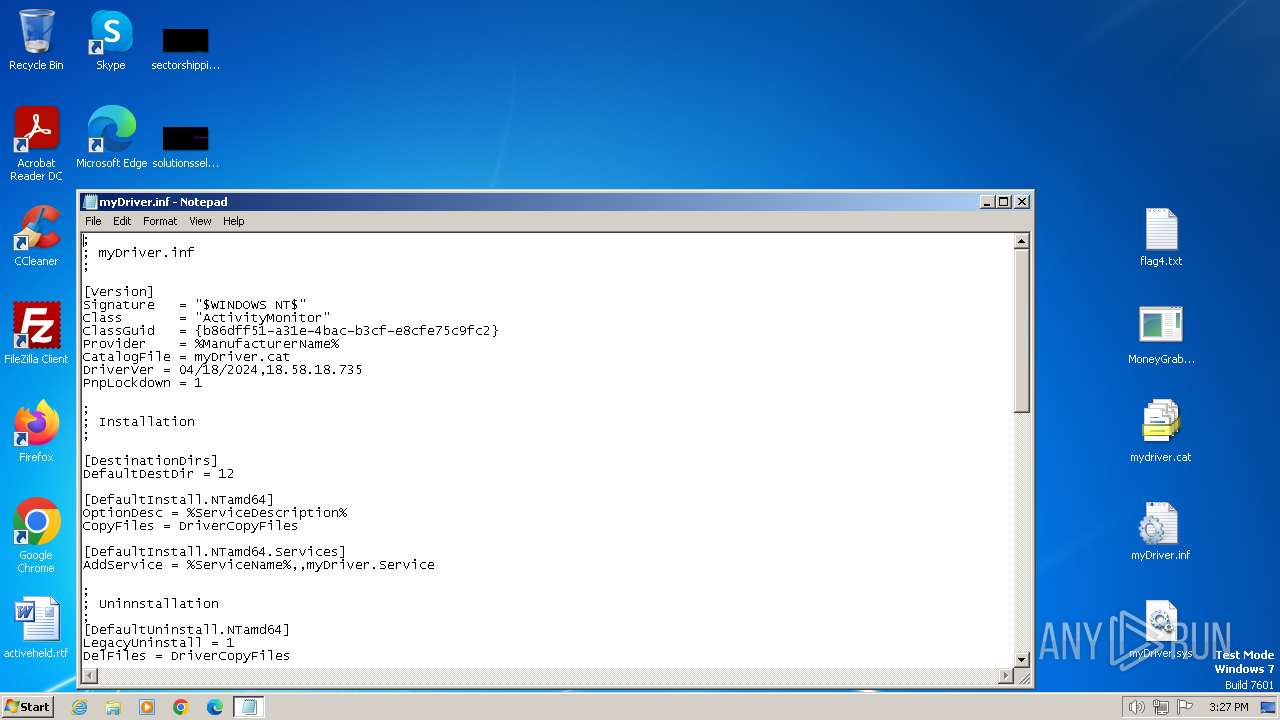The width and height of the screenshot is (1280, 720).
Task: Select the Notepad taskbar button
Action: click(x=249, y=707)
